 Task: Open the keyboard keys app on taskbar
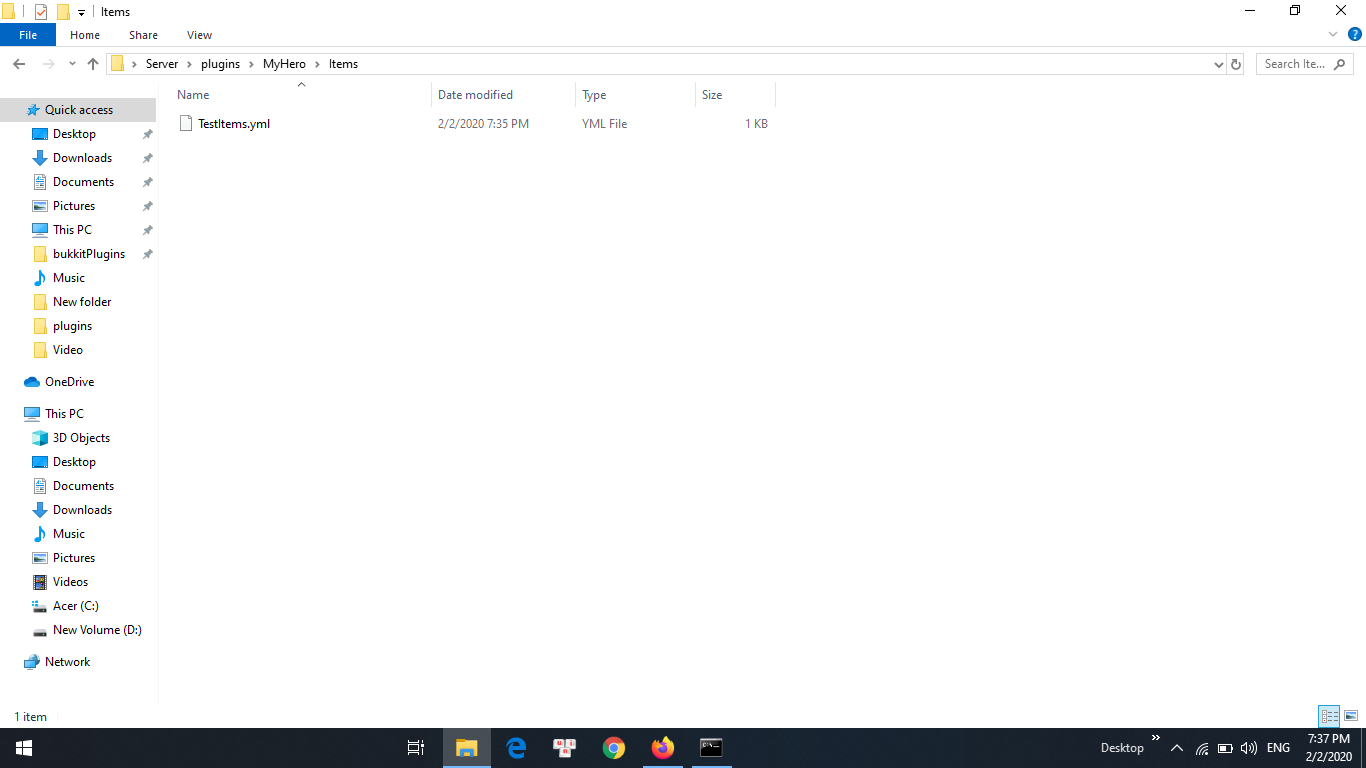coord(565,748)
